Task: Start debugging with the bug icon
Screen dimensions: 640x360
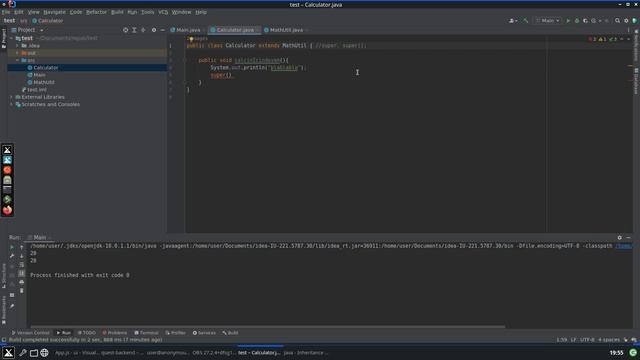Action: pyautogui.click(x=577, y=20)
